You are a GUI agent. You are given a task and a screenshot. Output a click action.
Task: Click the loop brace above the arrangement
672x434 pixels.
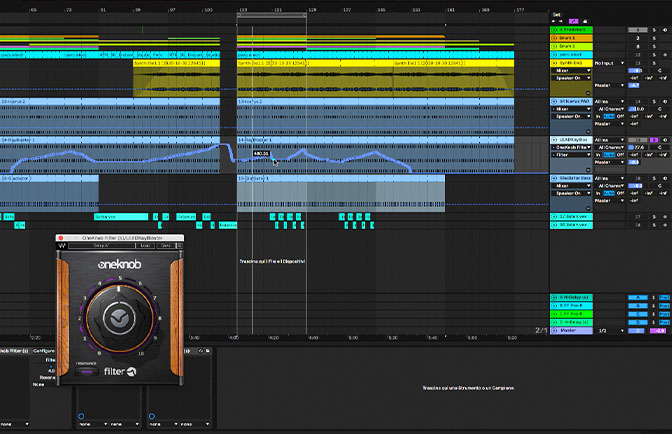pos(272,15)
